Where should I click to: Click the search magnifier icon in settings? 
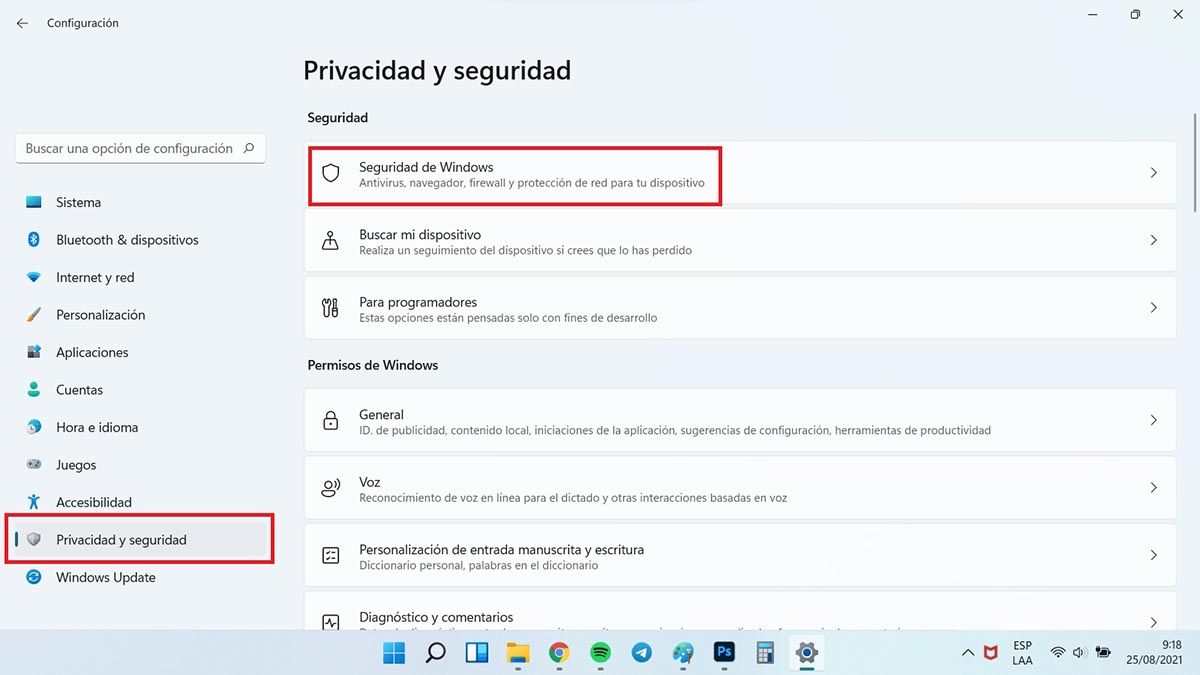249,148
